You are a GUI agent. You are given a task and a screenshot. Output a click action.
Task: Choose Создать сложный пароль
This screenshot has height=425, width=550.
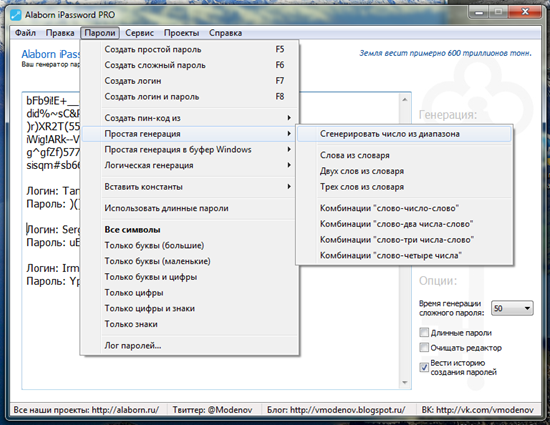(x=190, y=65)
